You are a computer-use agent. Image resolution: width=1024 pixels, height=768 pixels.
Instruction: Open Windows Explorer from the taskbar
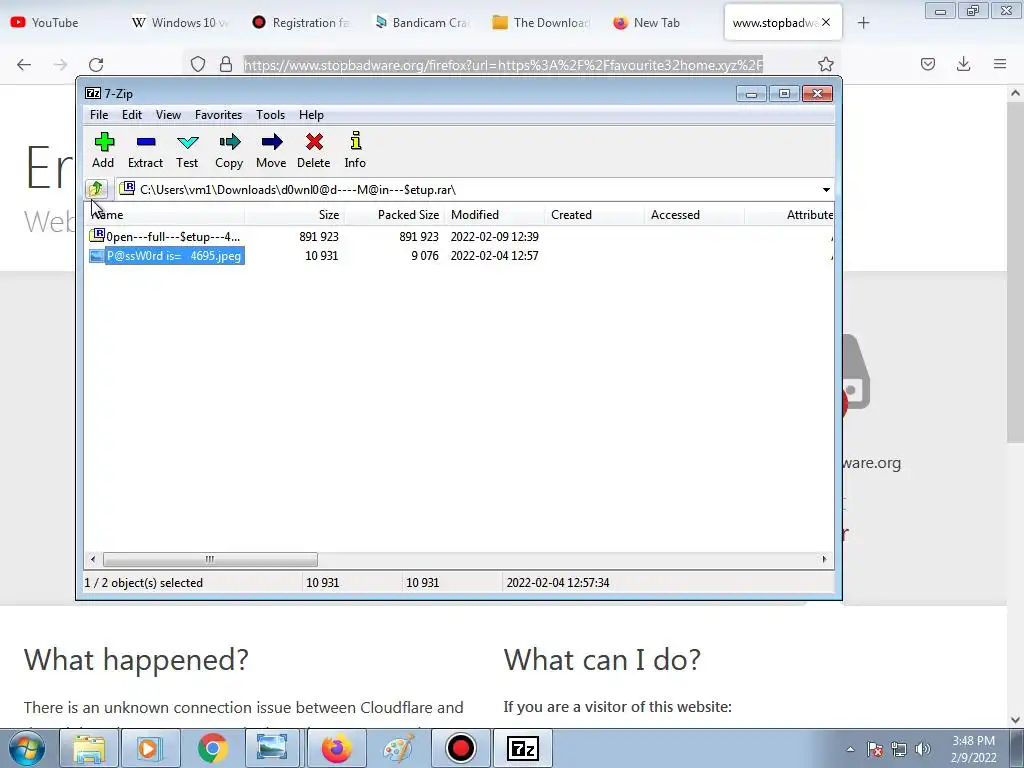[x=88, y=748]
